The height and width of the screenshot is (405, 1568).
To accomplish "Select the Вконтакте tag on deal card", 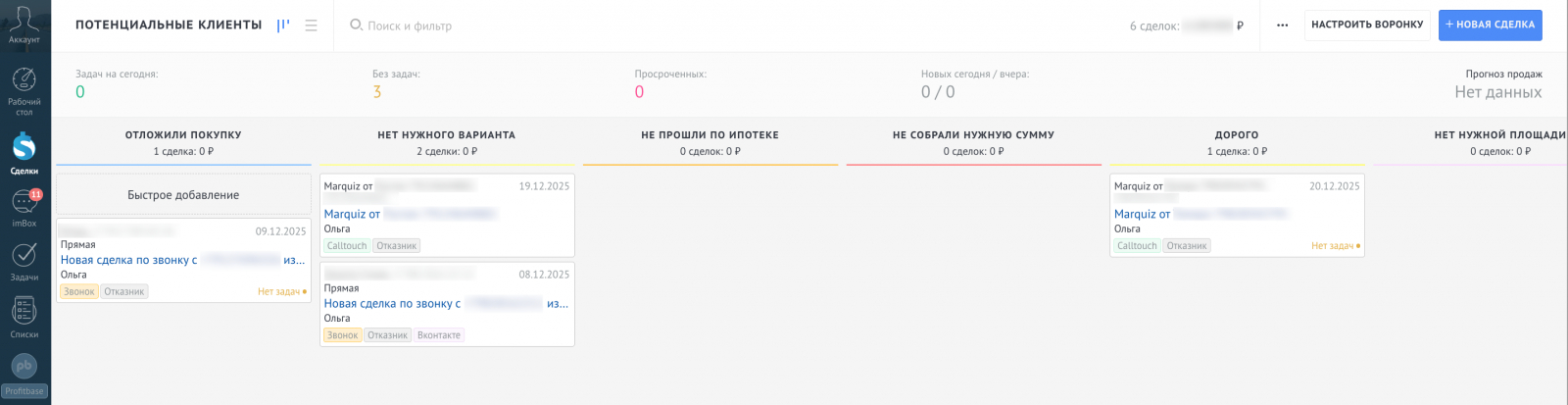I will 438,335.
